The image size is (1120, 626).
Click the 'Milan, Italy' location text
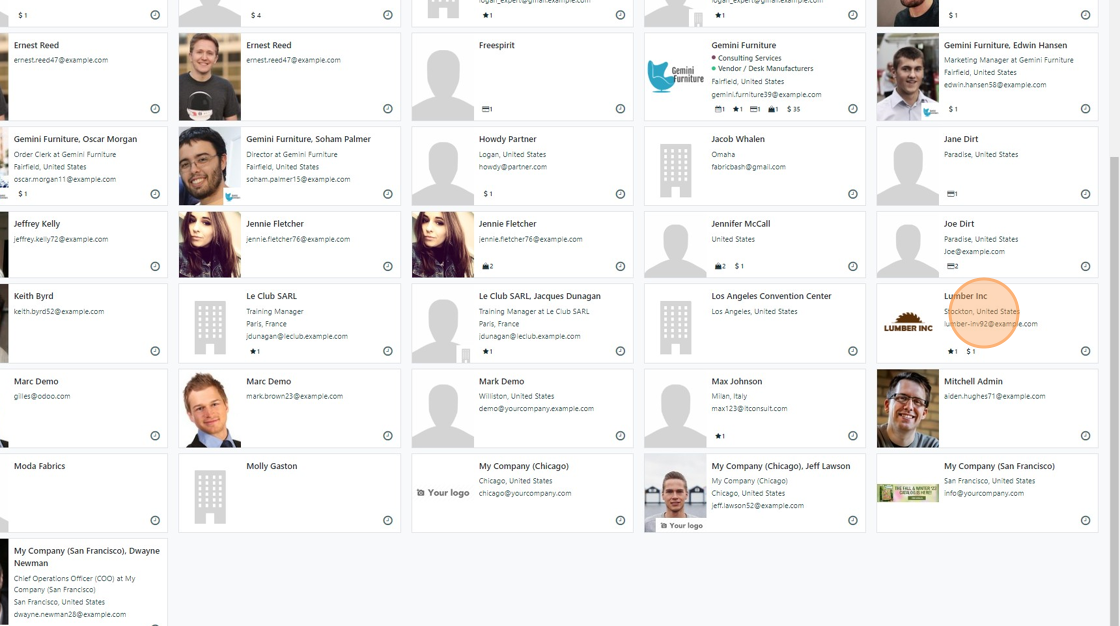[x=729, y=396]
